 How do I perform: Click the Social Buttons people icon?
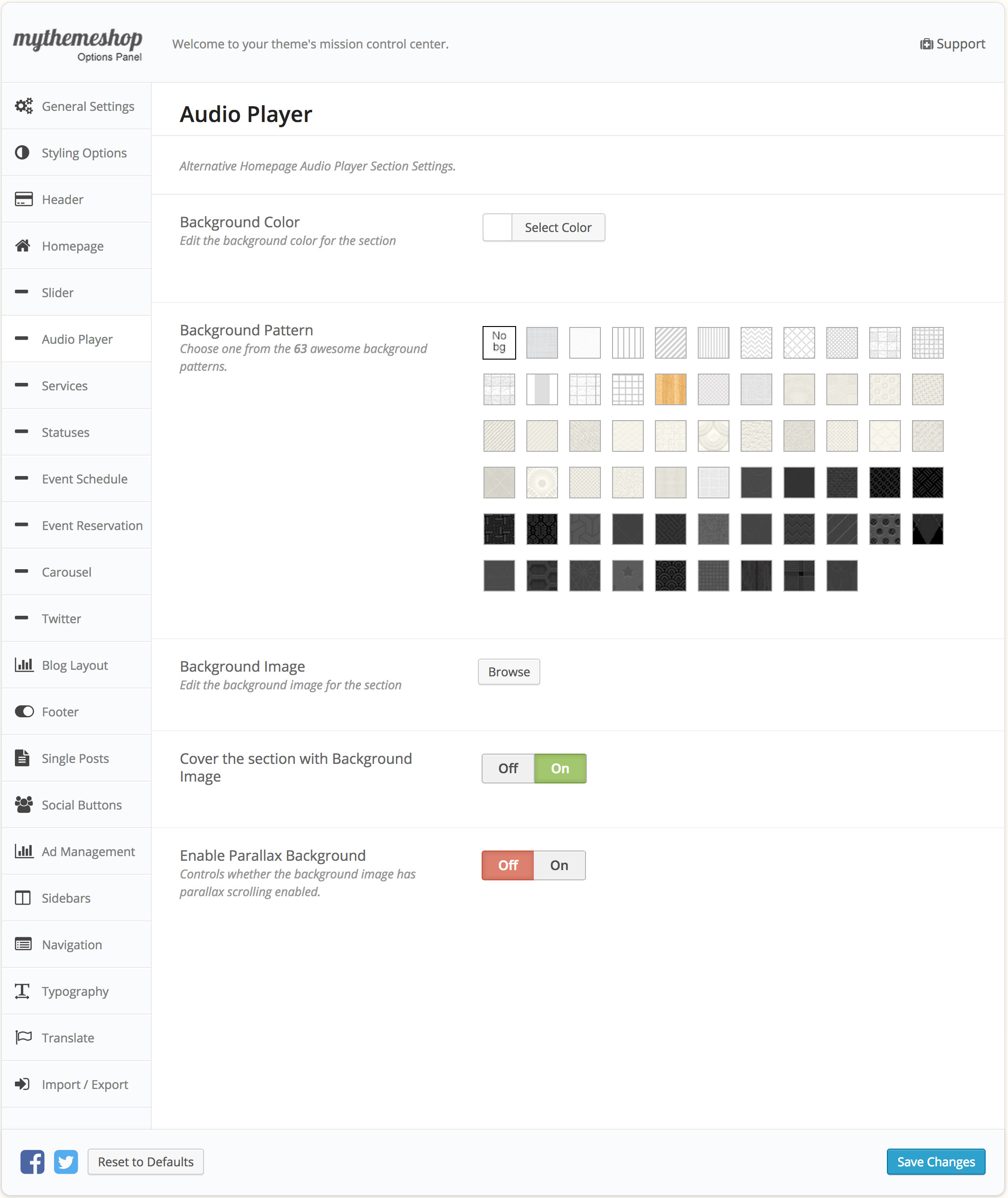(x=23, y=804)
